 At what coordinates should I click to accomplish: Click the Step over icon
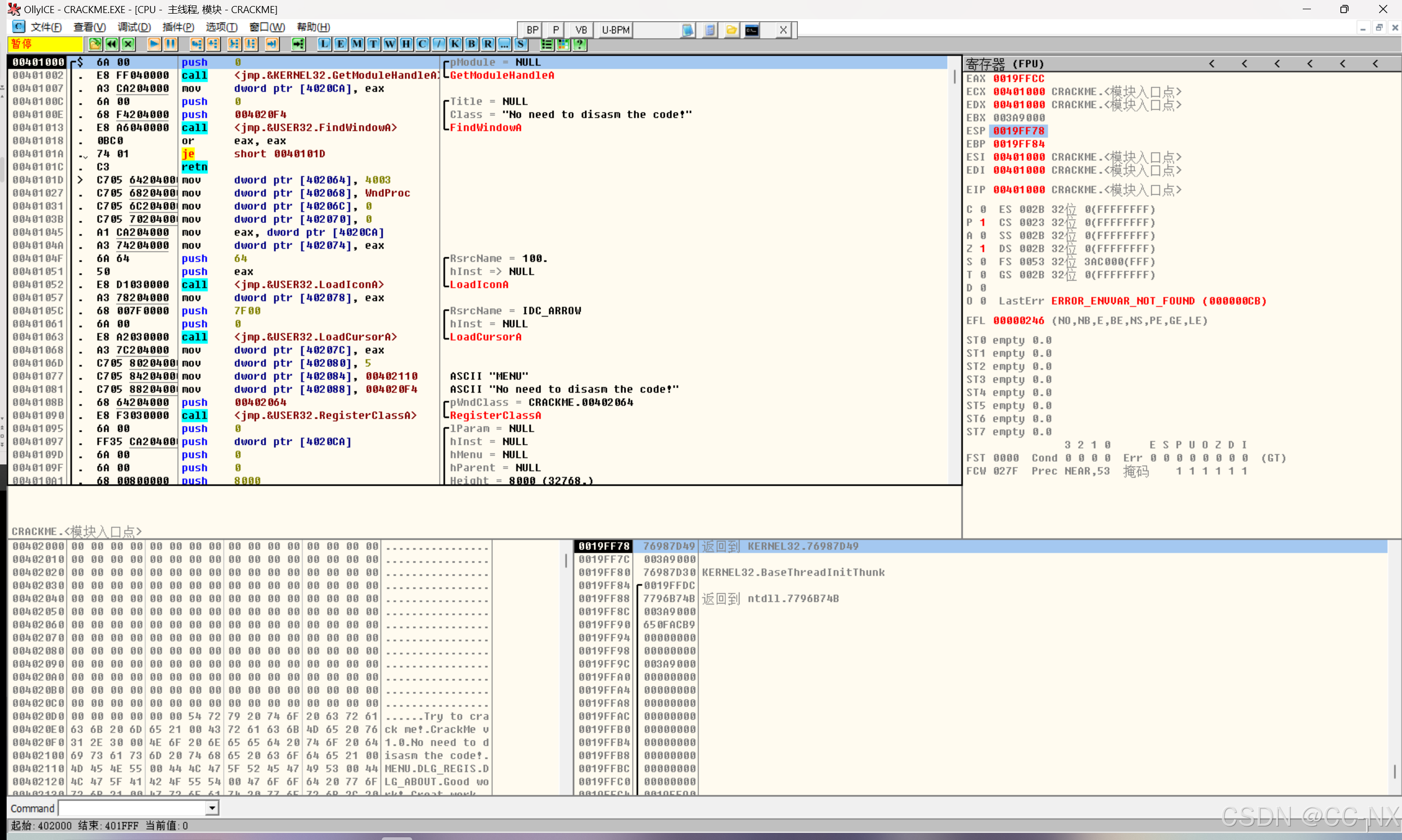click(213, 44)
